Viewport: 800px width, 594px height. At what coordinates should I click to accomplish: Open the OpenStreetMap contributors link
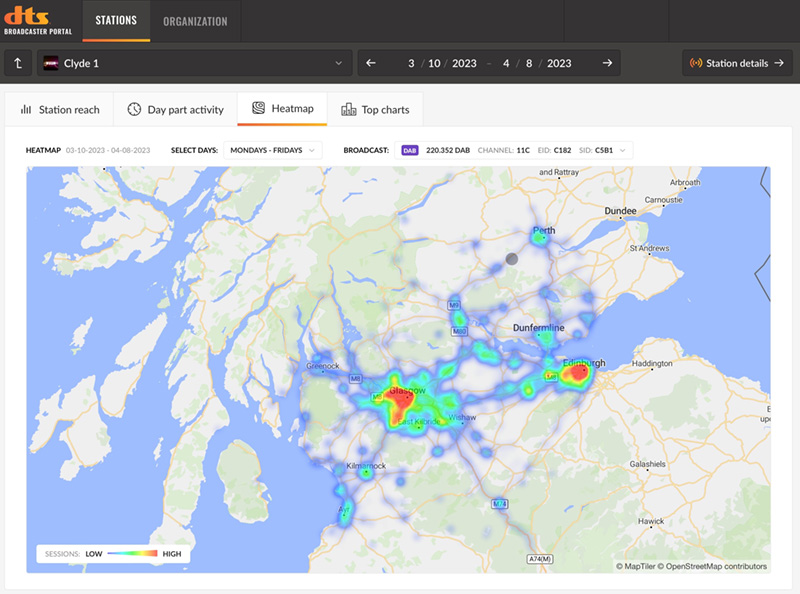pyautogui.click(x=718, y=566)
